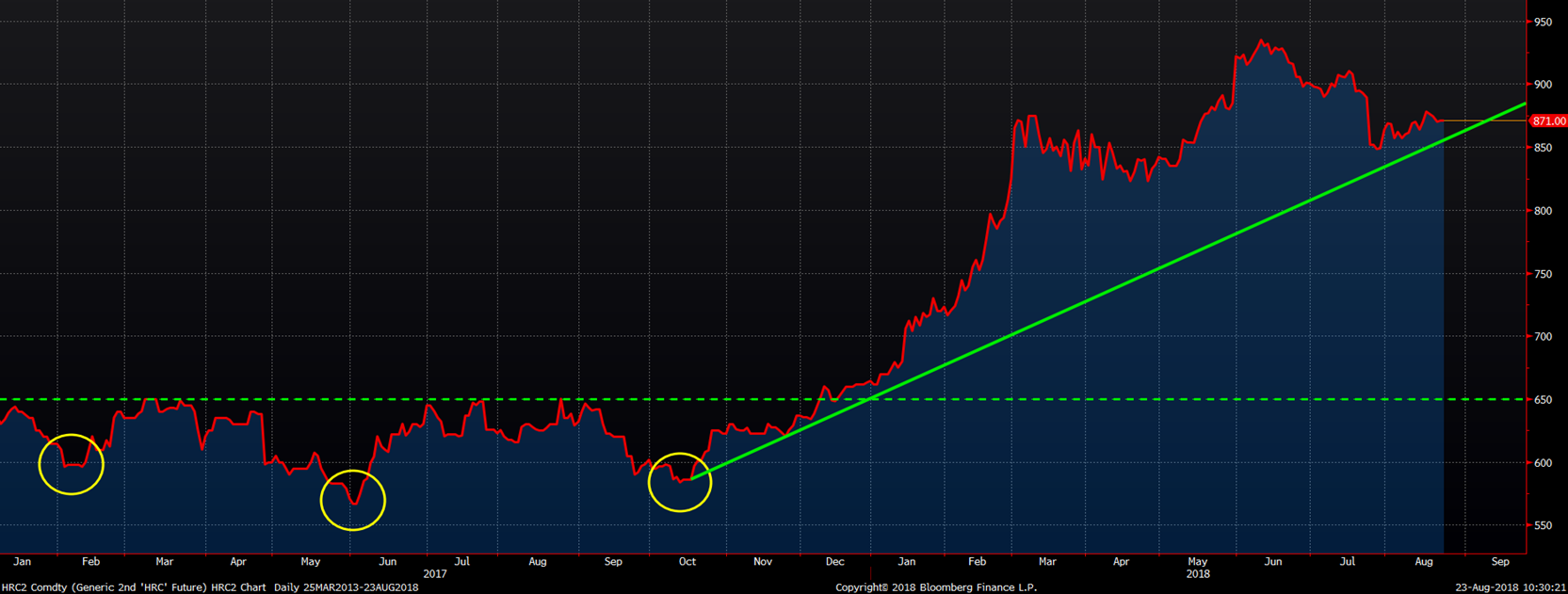Select the Oct label on the time axis
The height and width of the screenshot is (594, 1568).
[x=687, y=562]
